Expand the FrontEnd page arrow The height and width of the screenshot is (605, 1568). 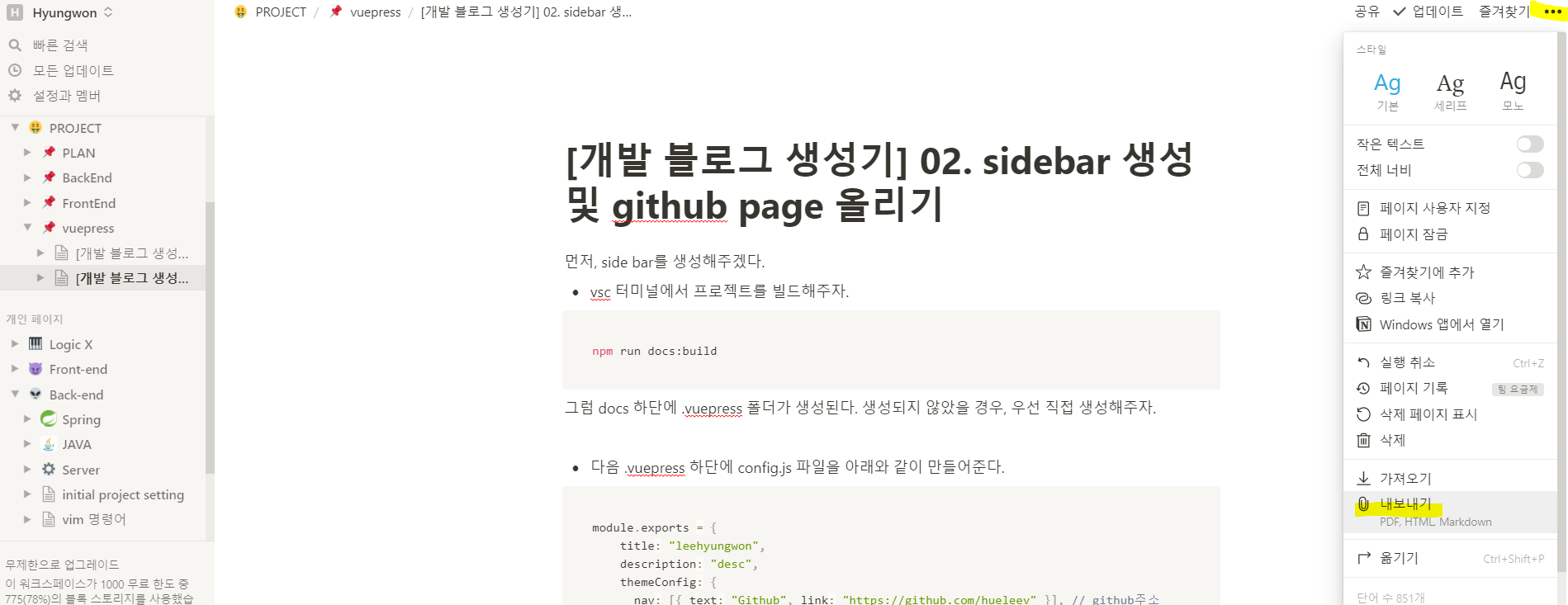pos(27,202)
